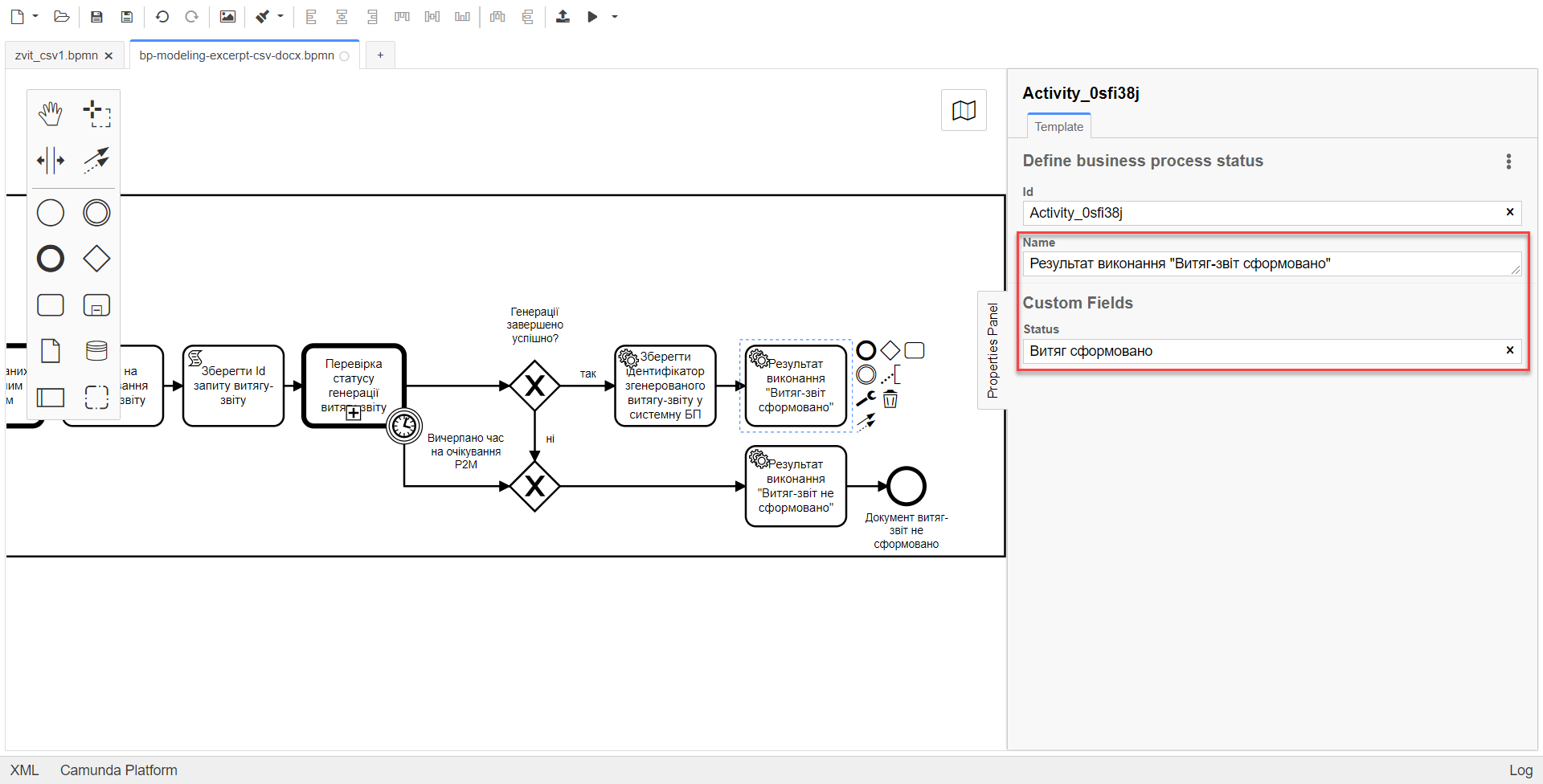The width and height of the screenshot is (1543, 784).
Task: Create a task from the palette
Action: (x=51, y=305)
